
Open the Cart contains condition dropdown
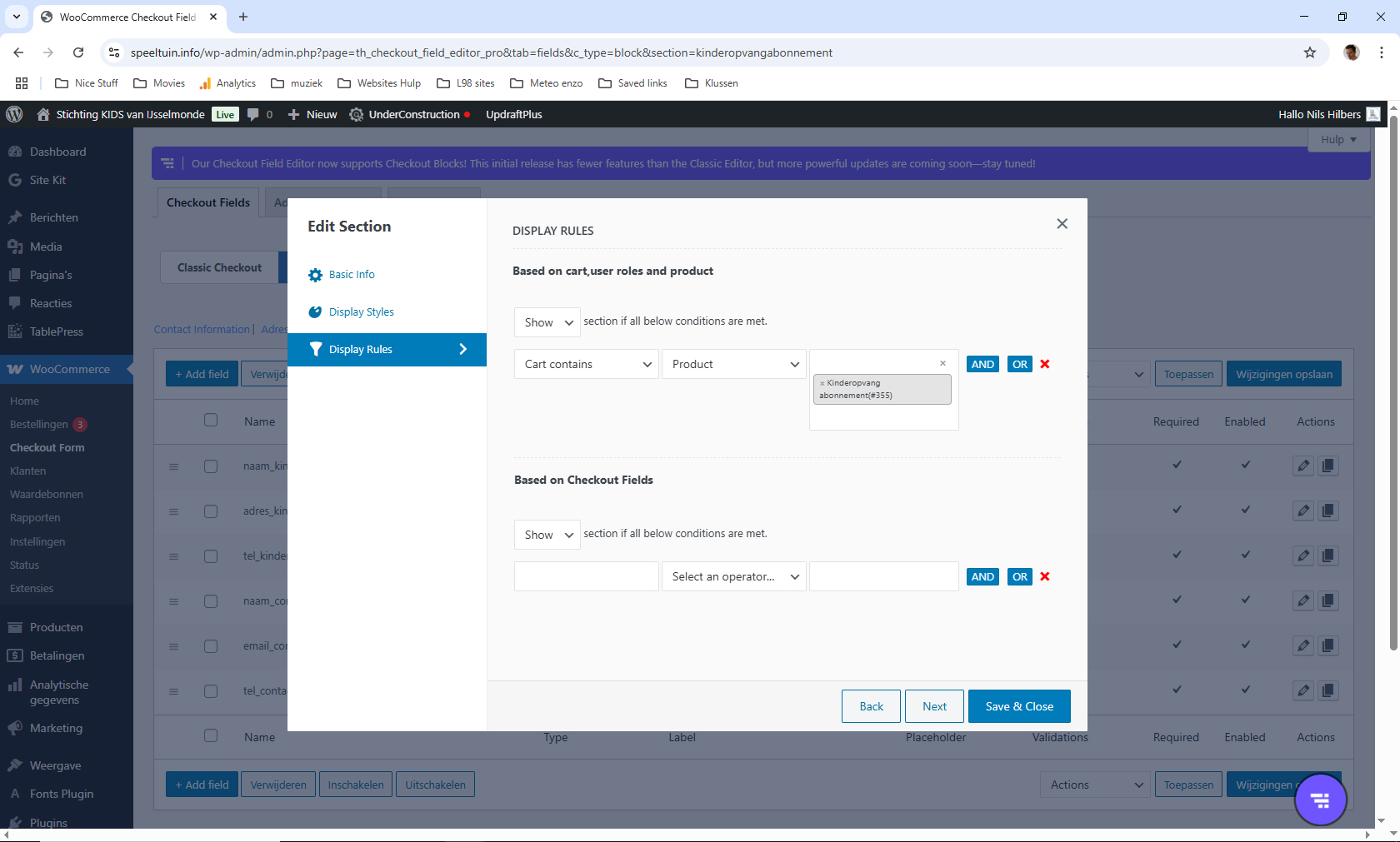[587, 364]
